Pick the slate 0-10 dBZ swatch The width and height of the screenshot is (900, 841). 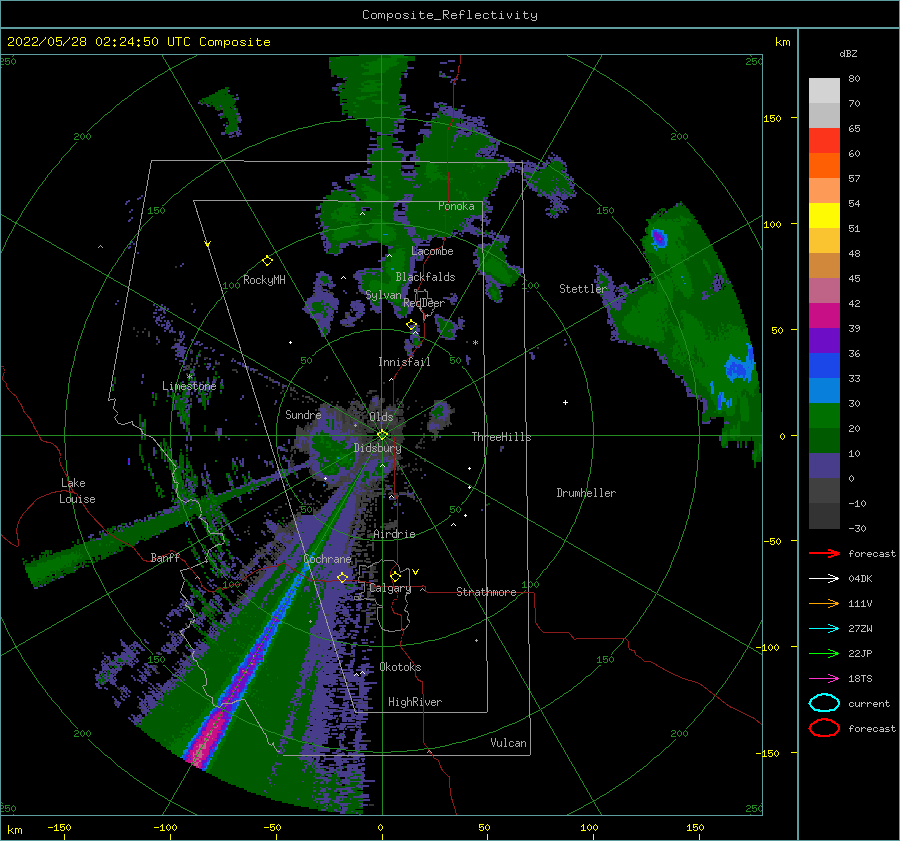click(824, 466)
